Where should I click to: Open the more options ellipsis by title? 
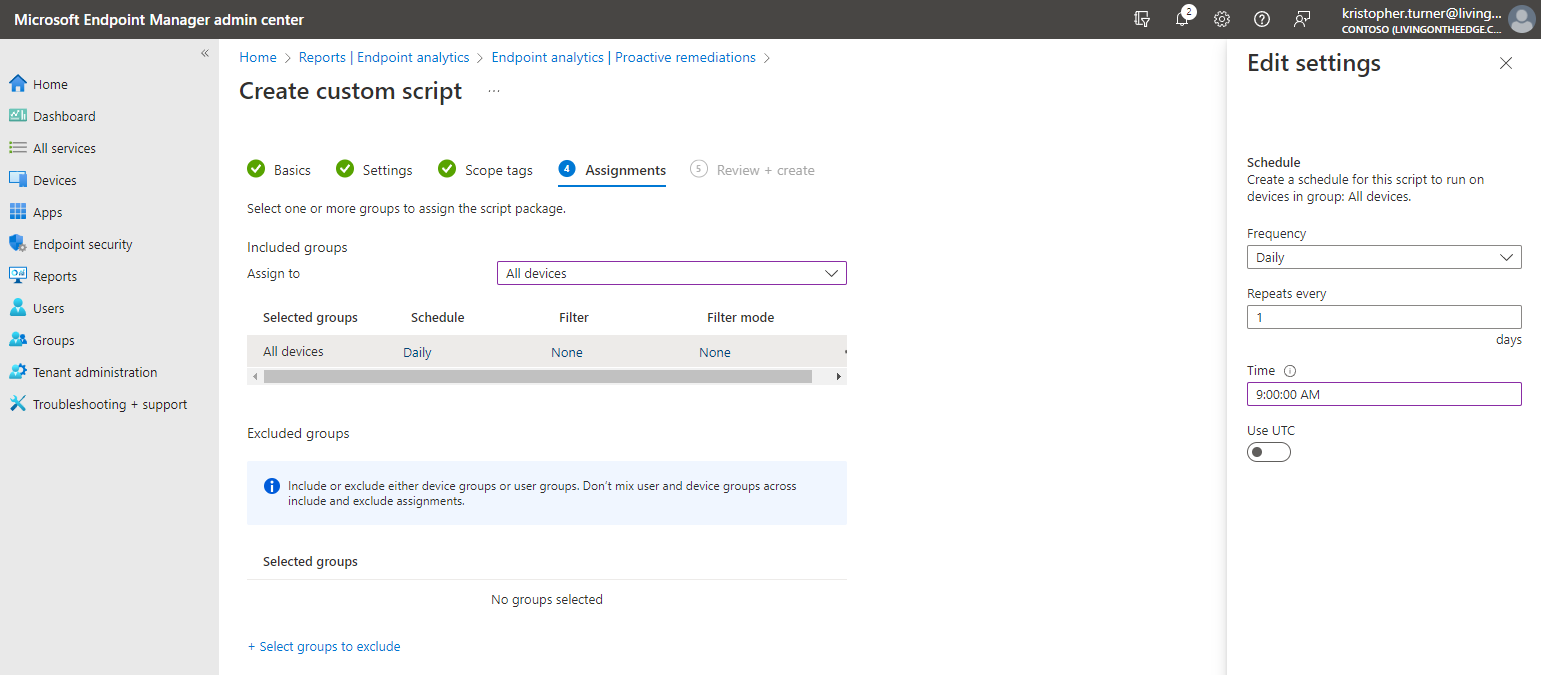coord(494,91)
